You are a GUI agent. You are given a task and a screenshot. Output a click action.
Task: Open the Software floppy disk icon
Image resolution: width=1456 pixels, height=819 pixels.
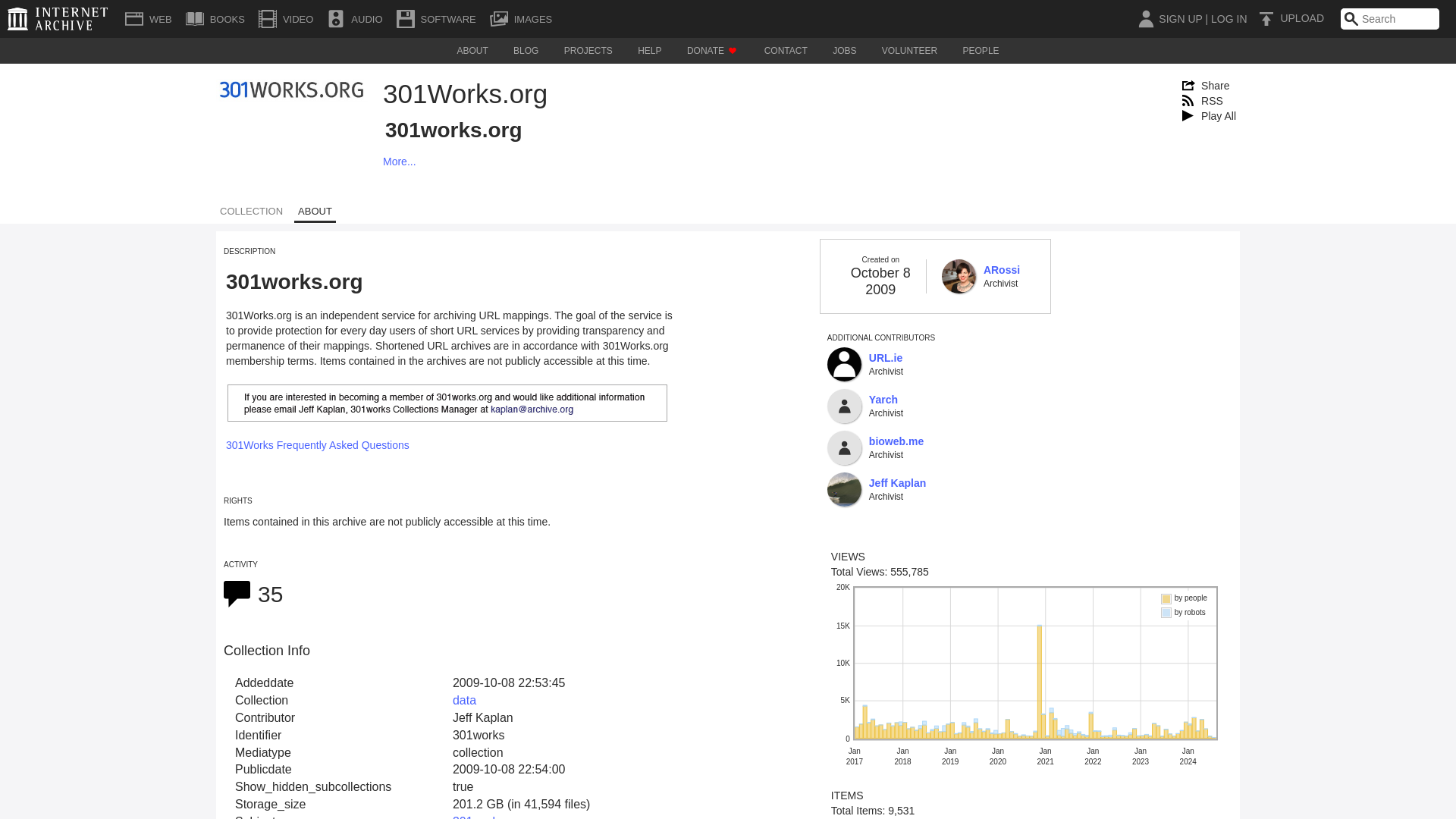click(406, 19)
